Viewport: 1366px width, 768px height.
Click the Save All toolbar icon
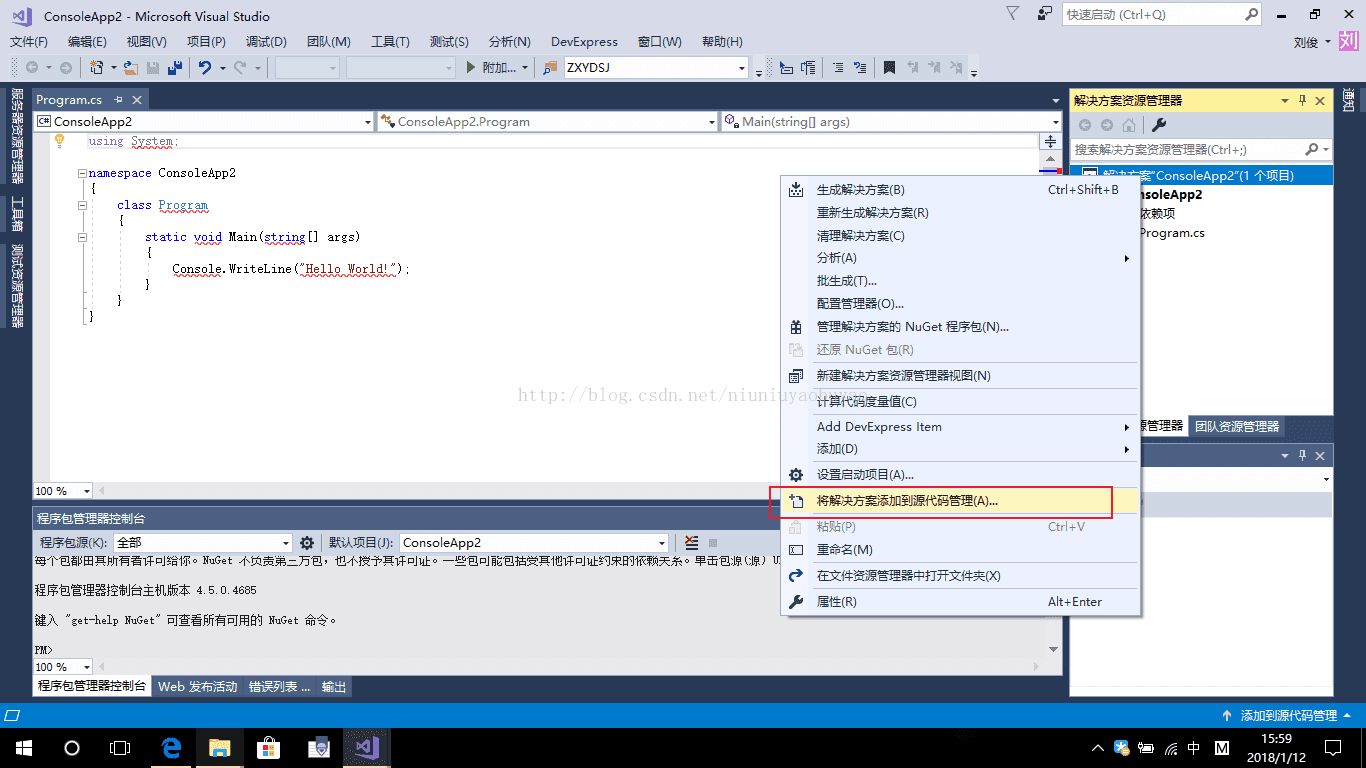pyautogui.click(x=175, y=68)
